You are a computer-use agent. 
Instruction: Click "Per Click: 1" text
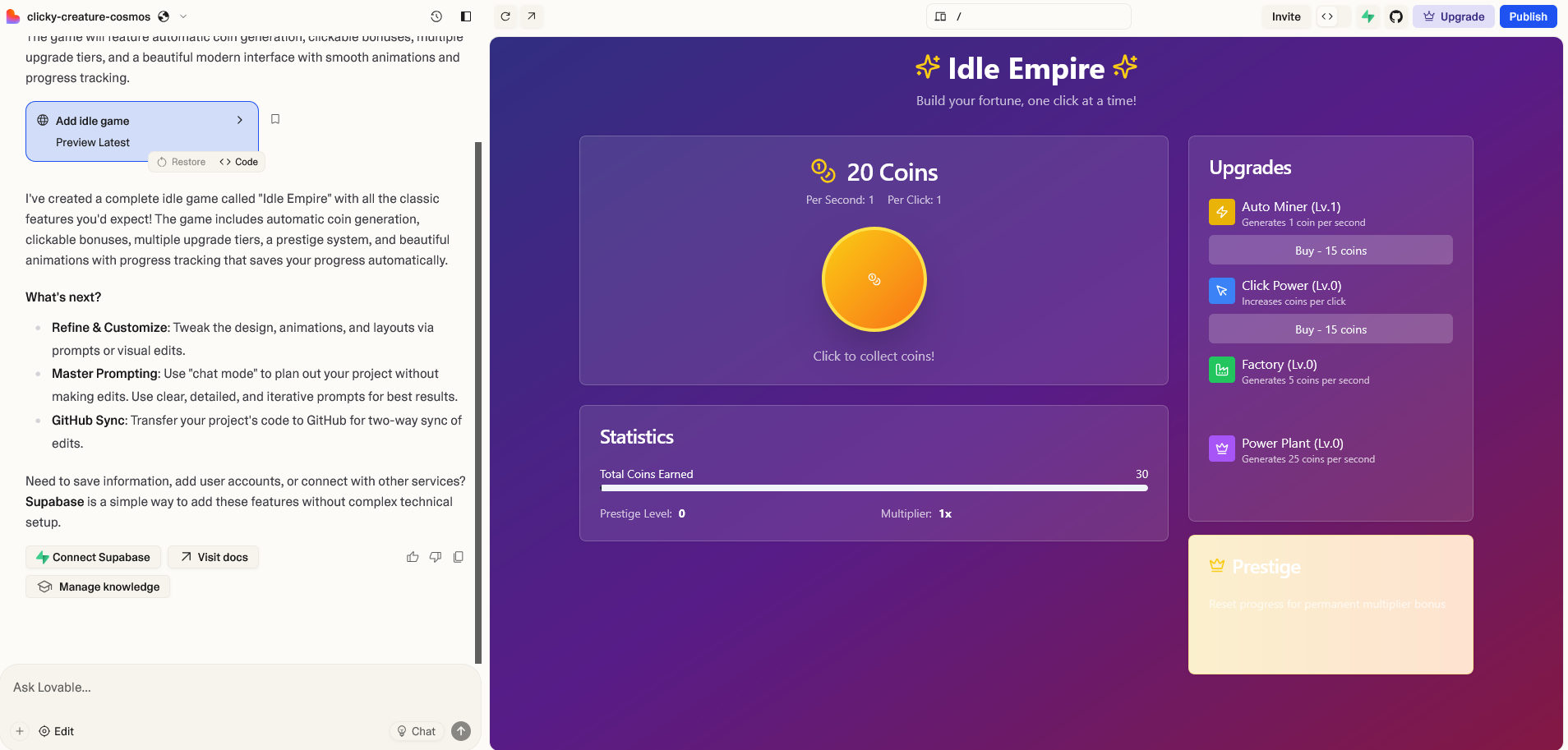(915, 200)
